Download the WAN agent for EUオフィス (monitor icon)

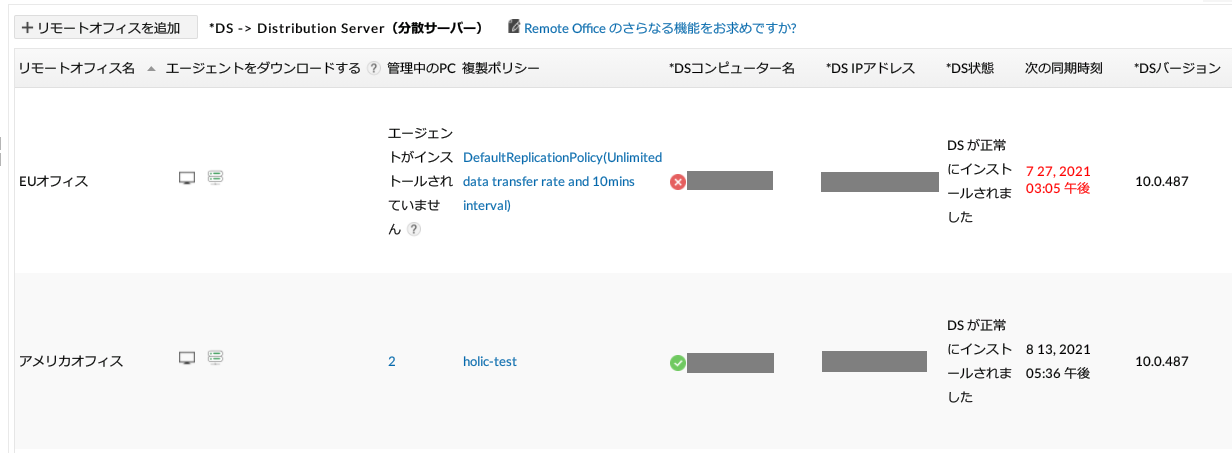point(186,178)
